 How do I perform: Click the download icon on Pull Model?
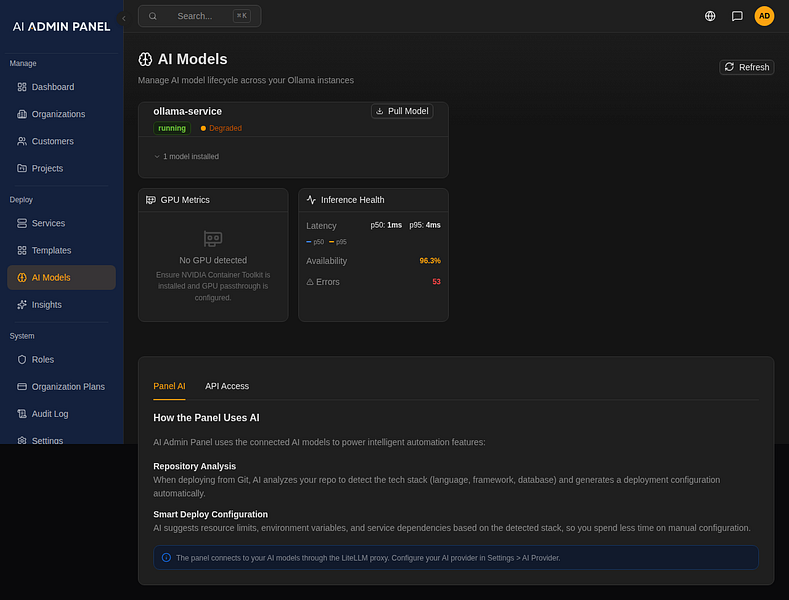[x=380, y=111]
